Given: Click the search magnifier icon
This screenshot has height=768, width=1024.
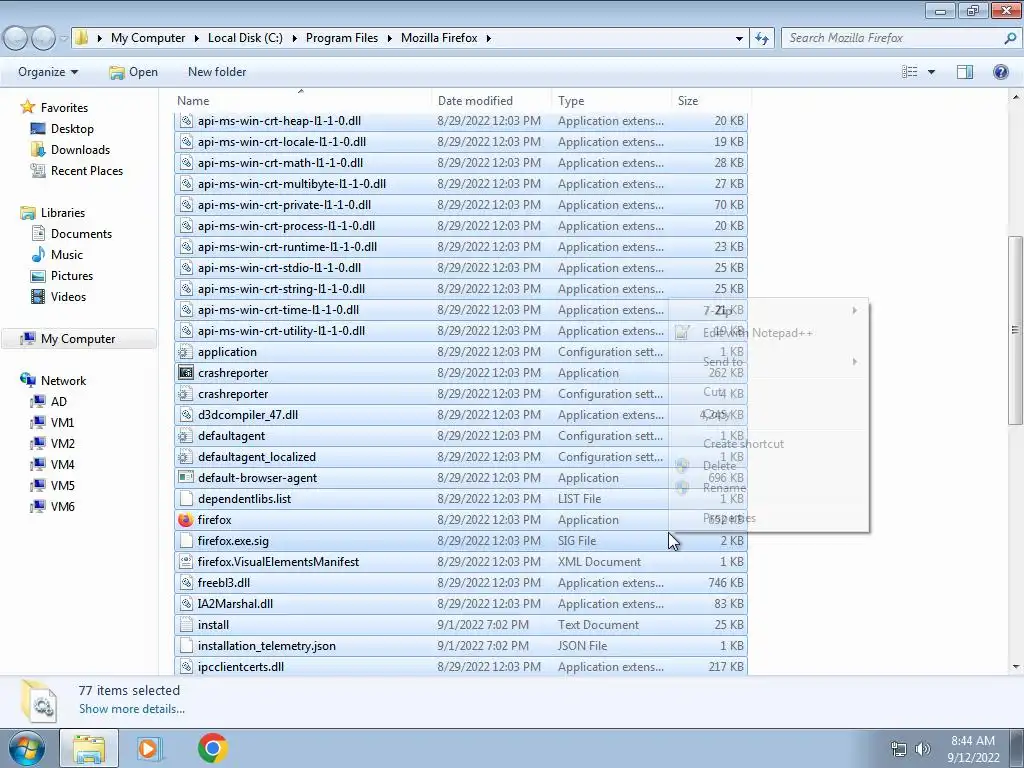Looking at the screenshot, I should [x=1010, y=39].
